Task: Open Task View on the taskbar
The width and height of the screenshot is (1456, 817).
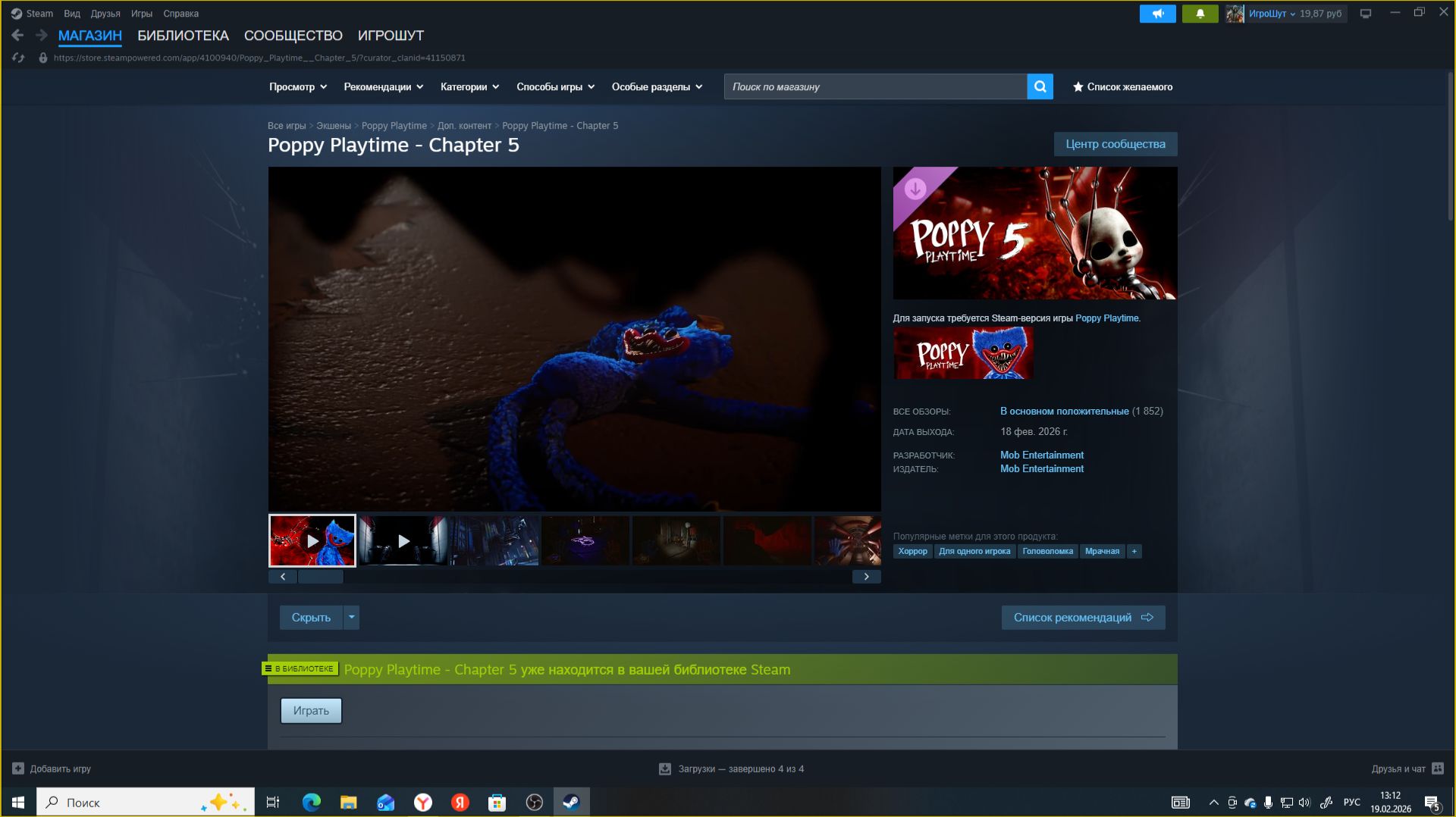Action: (273, 802)
